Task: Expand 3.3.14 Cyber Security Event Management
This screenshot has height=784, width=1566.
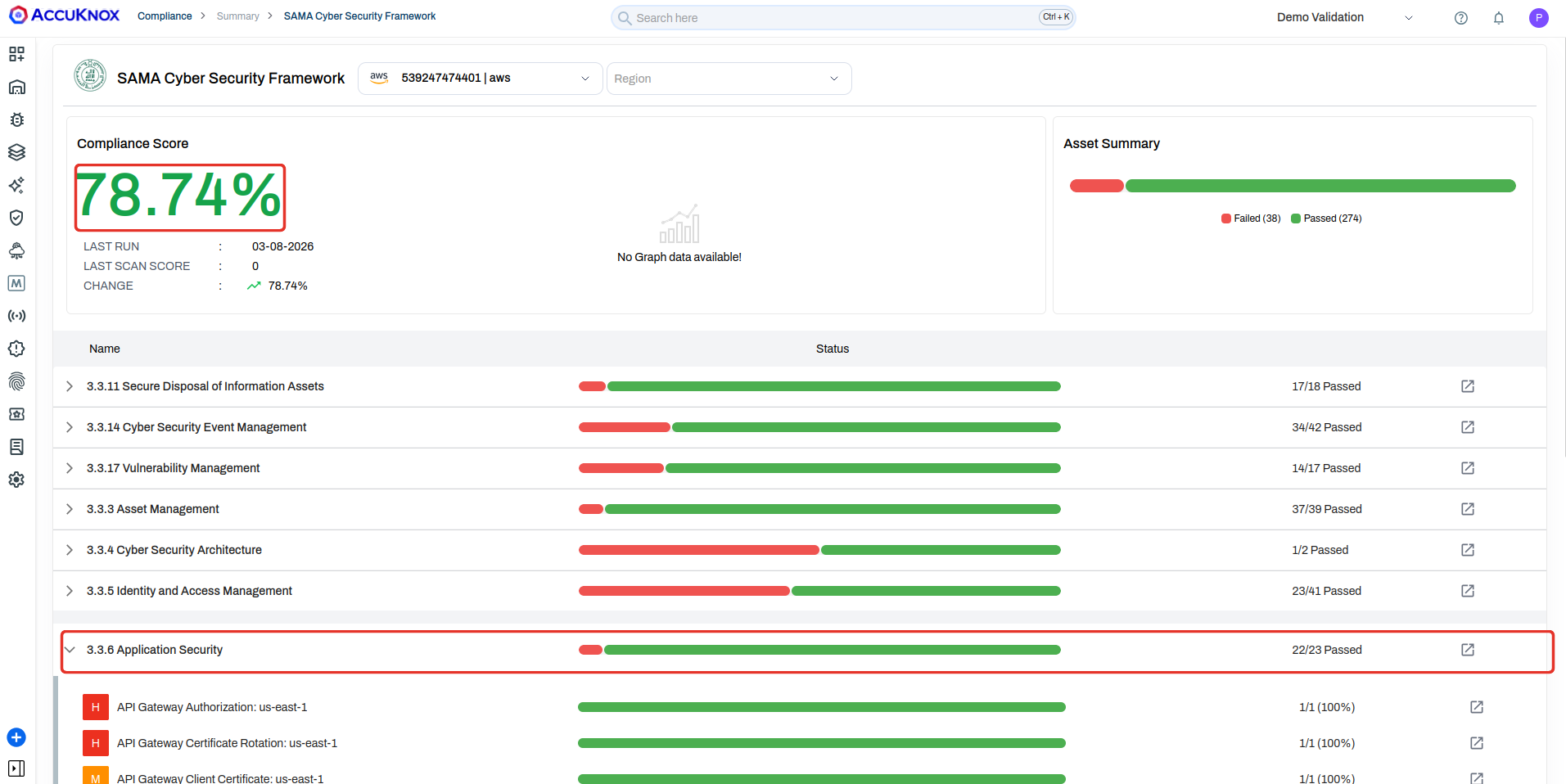Action: (x=70, y=427)
